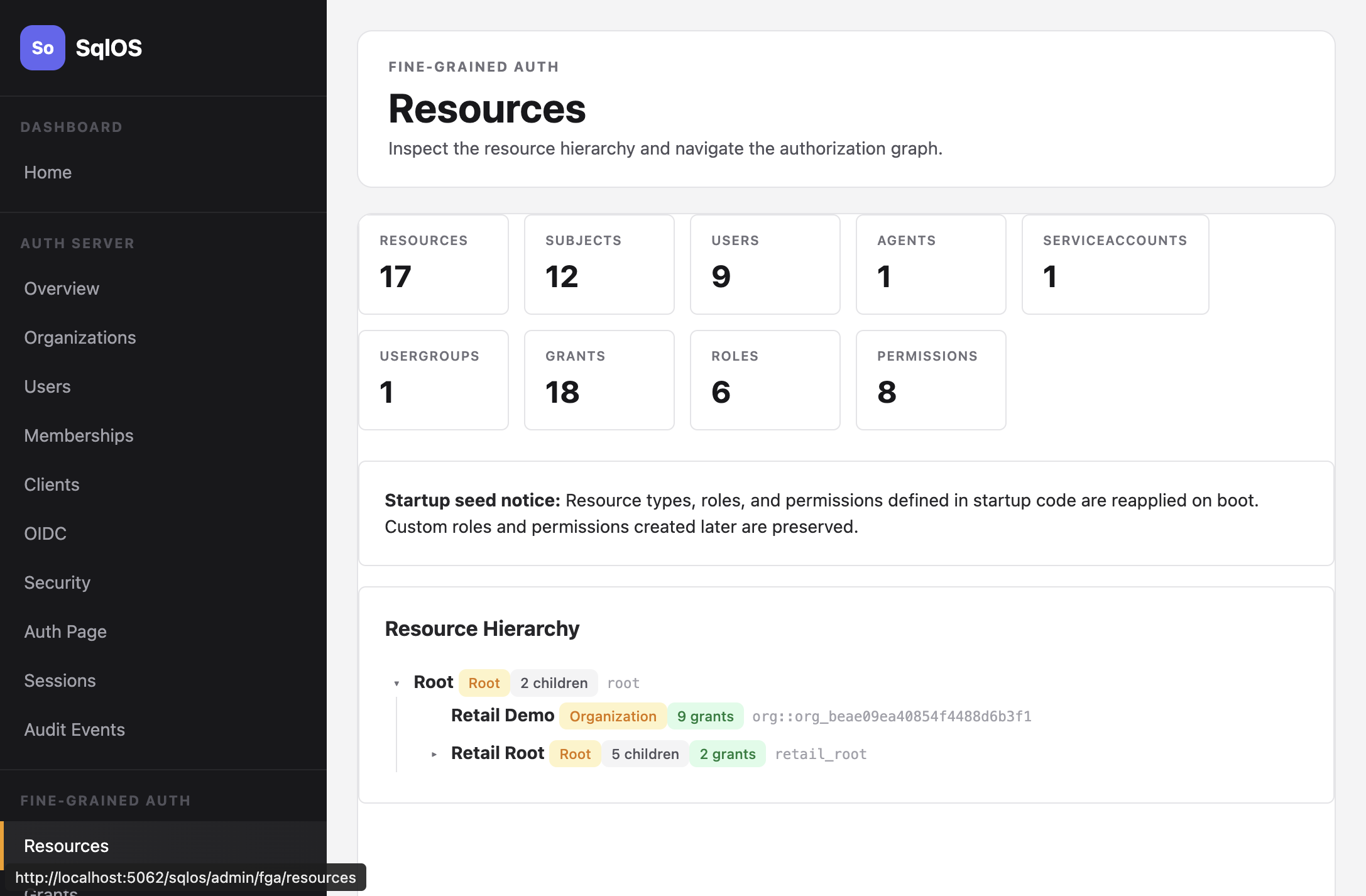Click the Grants stat card
The height and width of the screenshot is (896, 1366).
(599, 380)
